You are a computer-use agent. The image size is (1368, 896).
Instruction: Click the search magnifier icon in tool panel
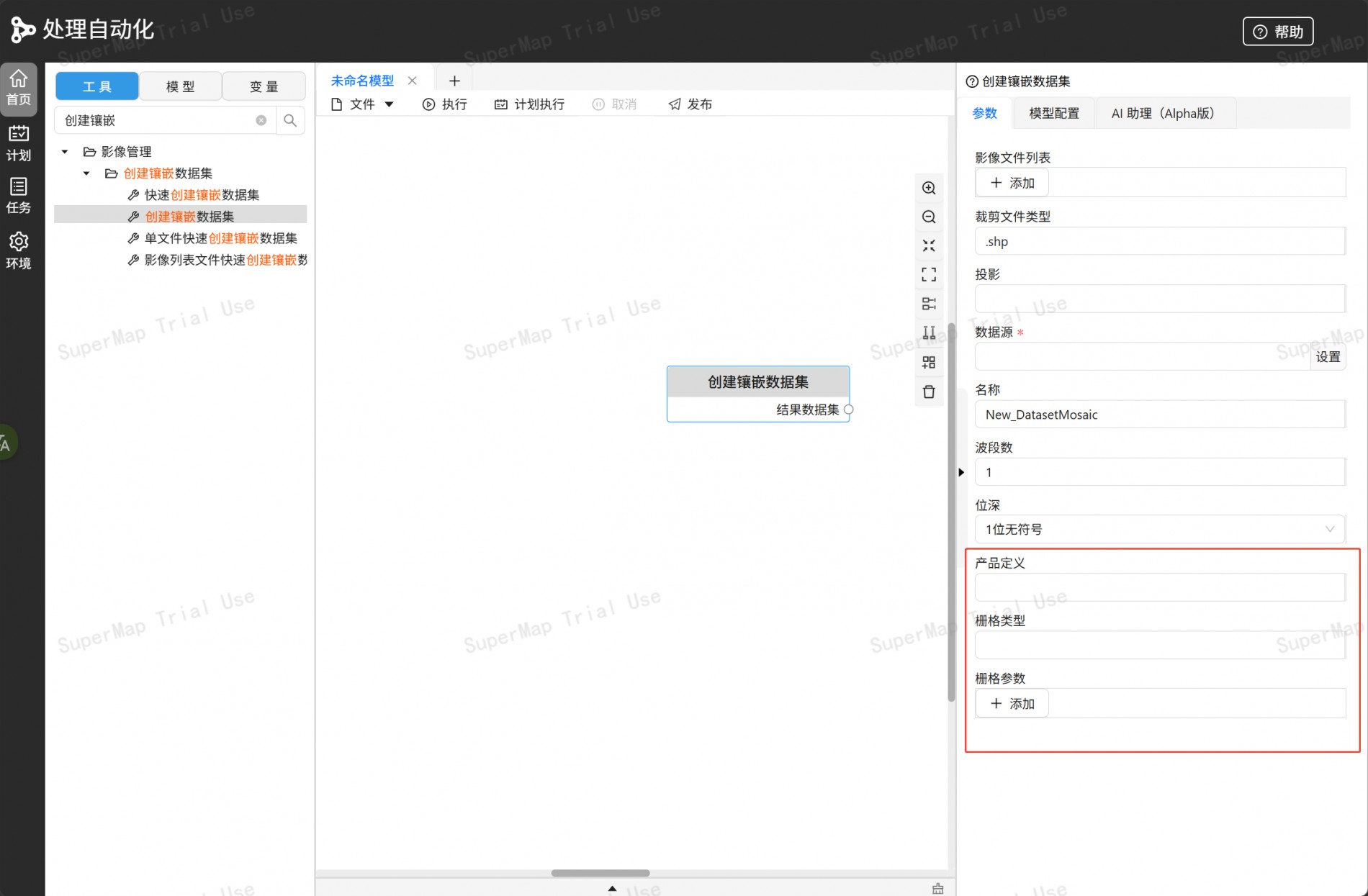coord(290,120)
